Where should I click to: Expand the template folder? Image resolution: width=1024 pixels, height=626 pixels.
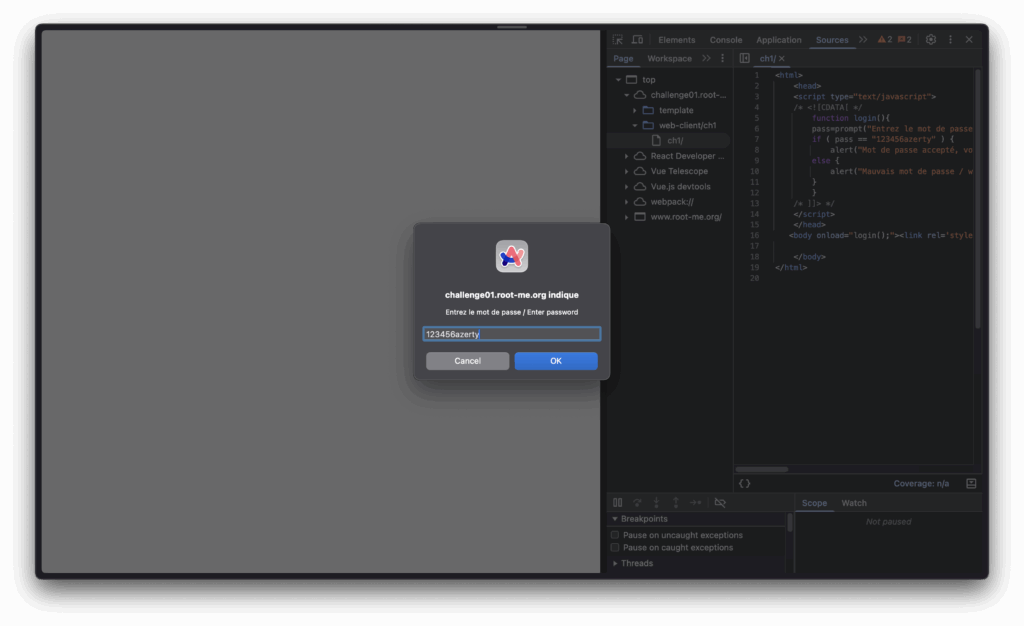[x=635, y=110]
